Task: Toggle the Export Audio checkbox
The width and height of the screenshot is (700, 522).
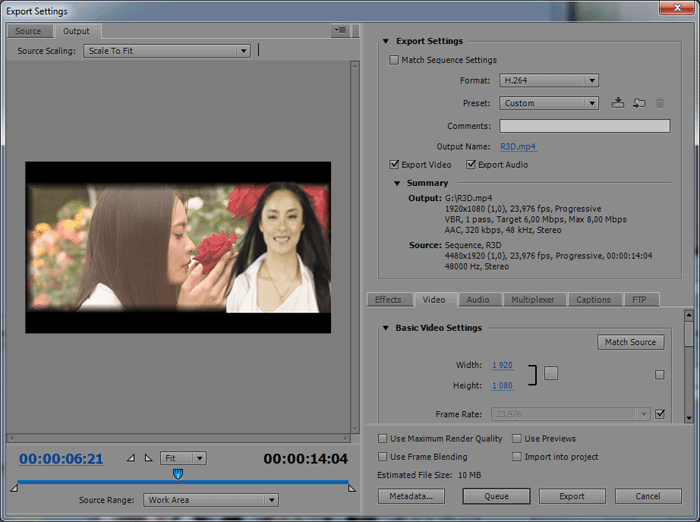Action: 471,164
